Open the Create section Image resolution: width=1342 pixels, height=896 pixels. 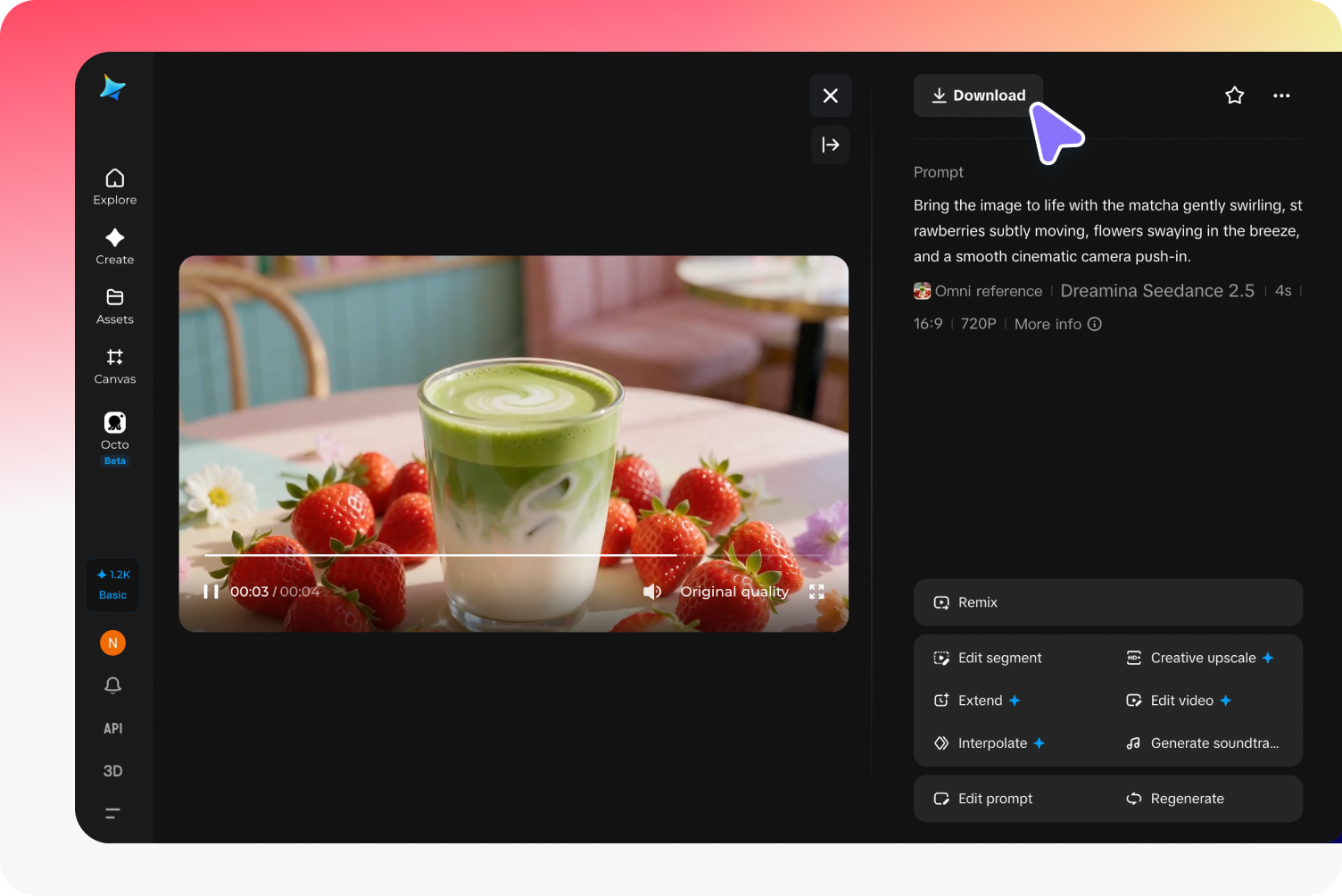tap(115, 246)
